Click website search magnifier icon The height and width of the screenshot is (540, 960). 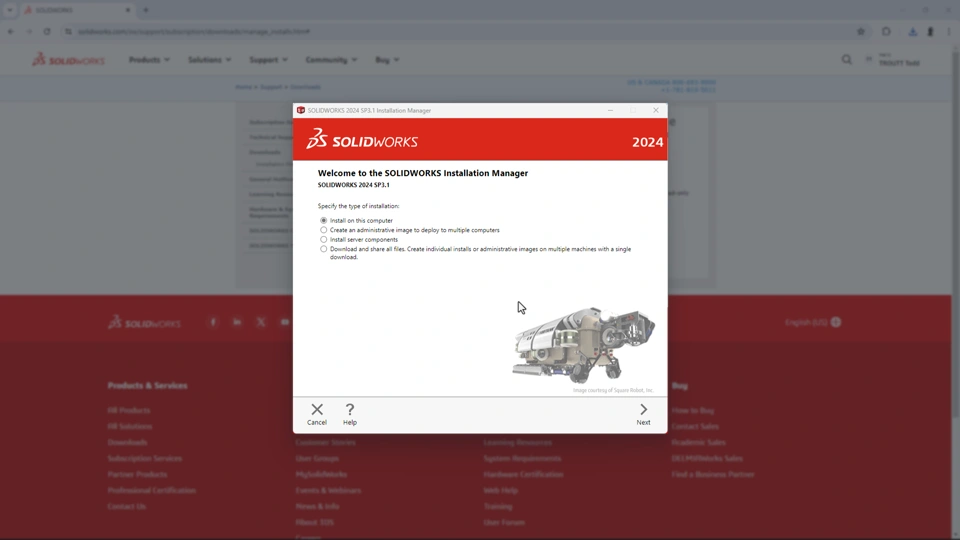click(846, 59)
